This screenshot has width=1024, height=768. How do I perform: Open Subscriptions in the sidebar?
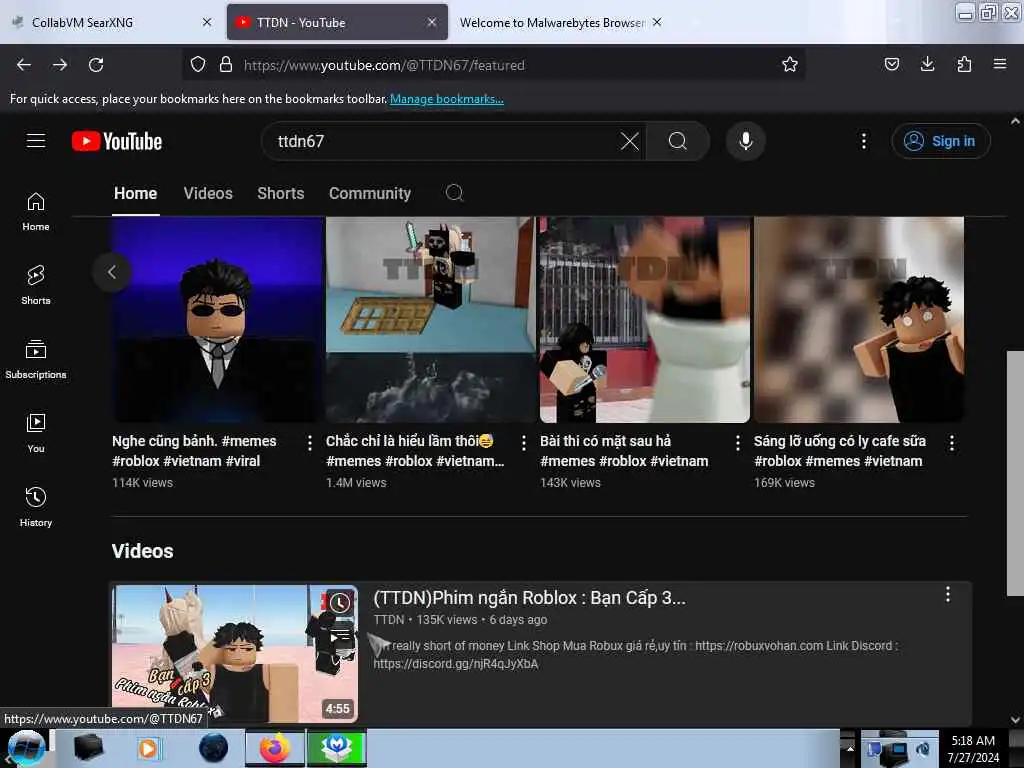(36, 359)
